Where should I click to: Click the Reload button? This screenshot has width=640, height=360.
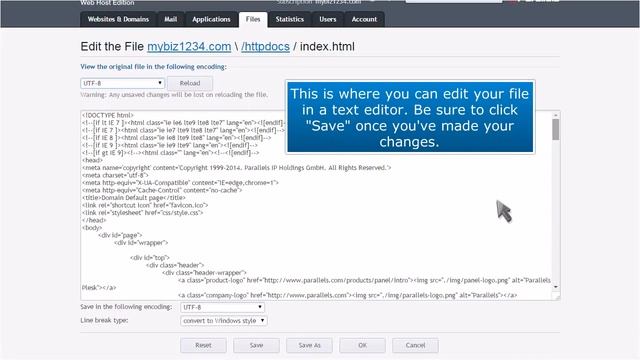click(x=190, y=83)
